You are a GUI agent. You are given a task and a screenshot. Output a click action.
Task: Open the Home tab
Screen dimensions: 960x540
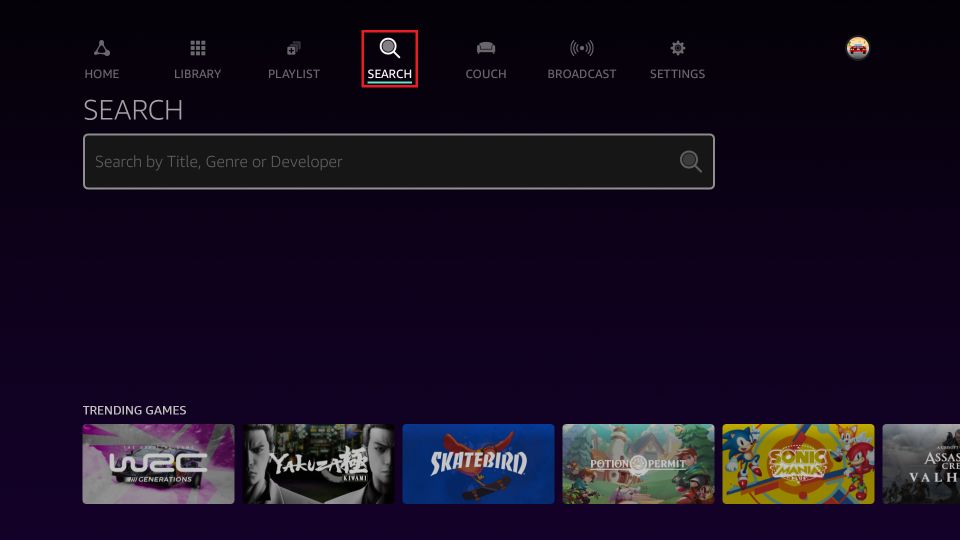click(x=102, y=59)
